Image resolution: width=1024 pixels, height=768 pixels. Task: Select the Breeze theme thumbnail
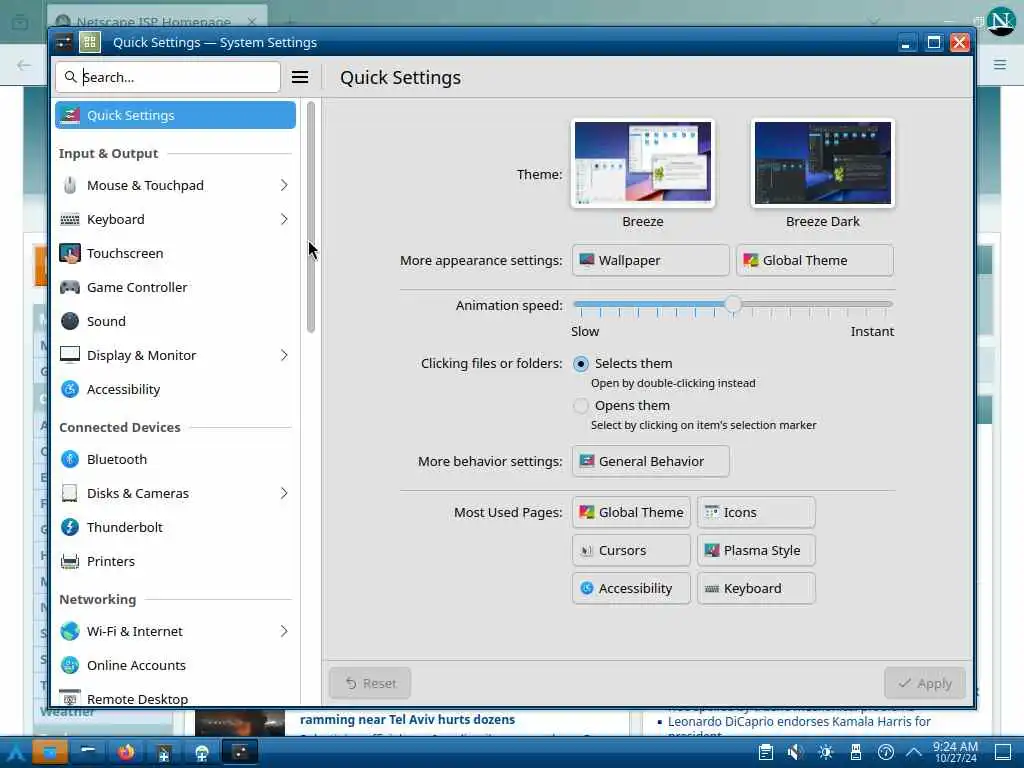pos(643,163)
